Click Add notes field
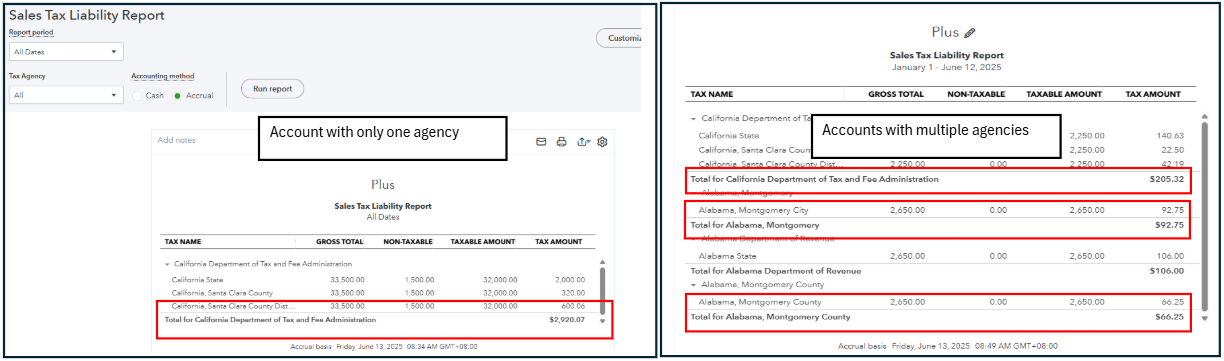Viewport: 1224px width, 361px height. (x=177, y=141)
